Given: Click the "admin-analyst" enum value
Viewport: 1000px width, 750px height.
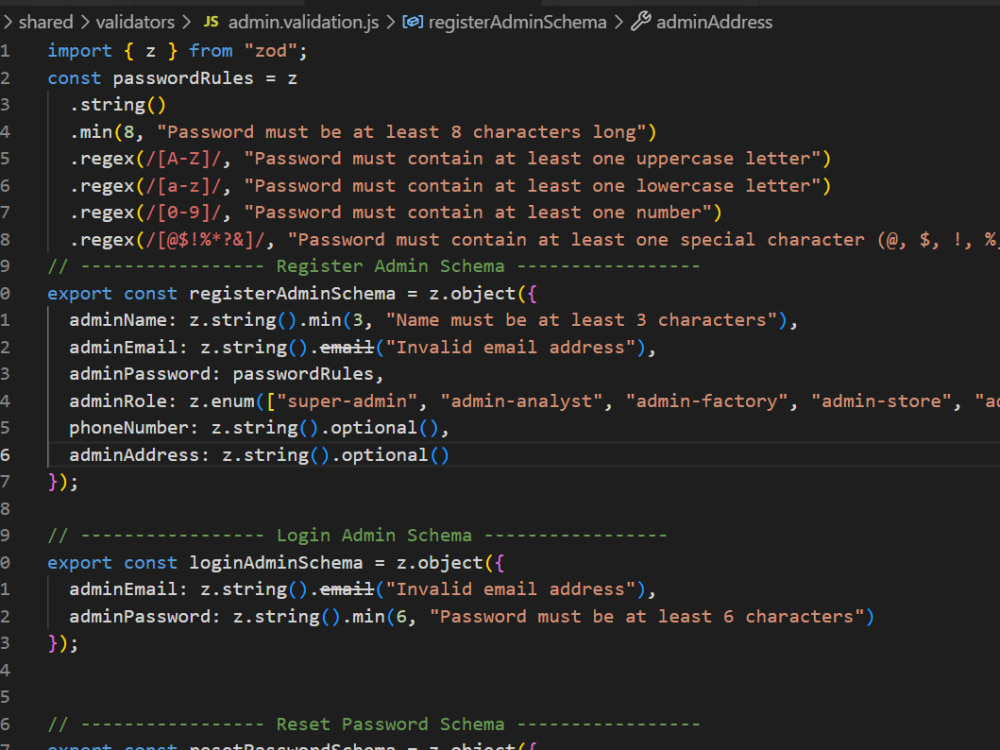Looking at the screenshot, I should point(521,401).
